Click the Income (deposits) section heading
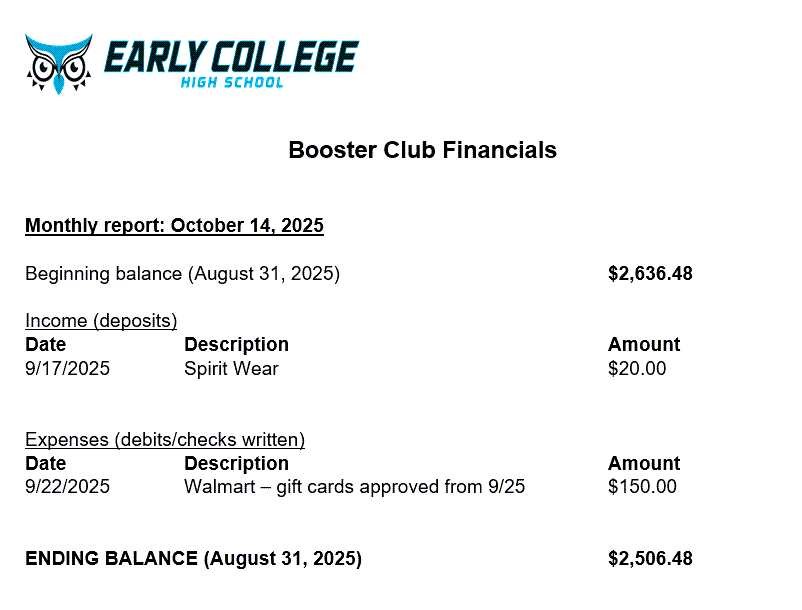 pos(101,321)
